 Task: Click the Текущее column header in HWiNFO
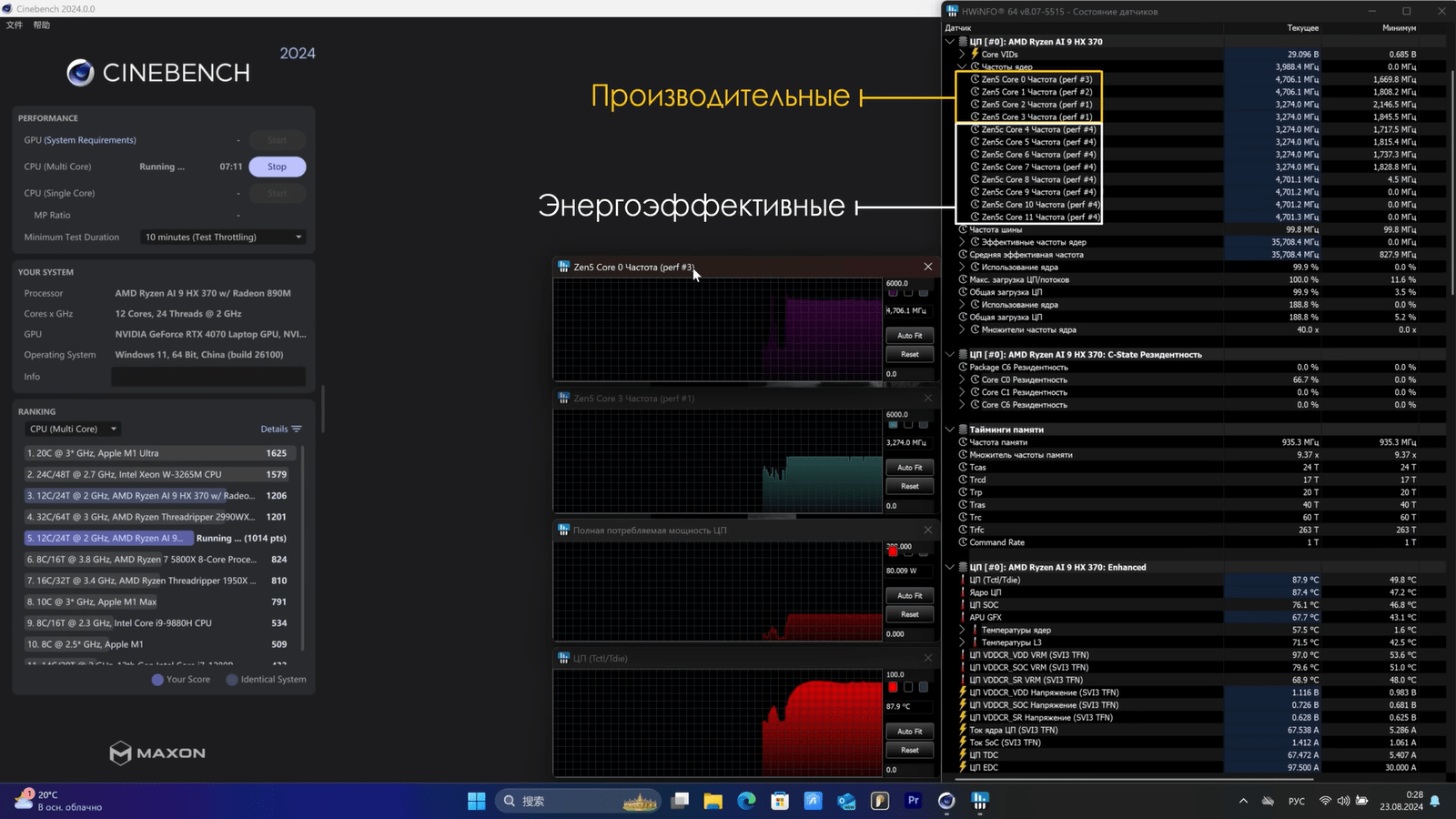pyautogui.click(x=1303, y=28)
